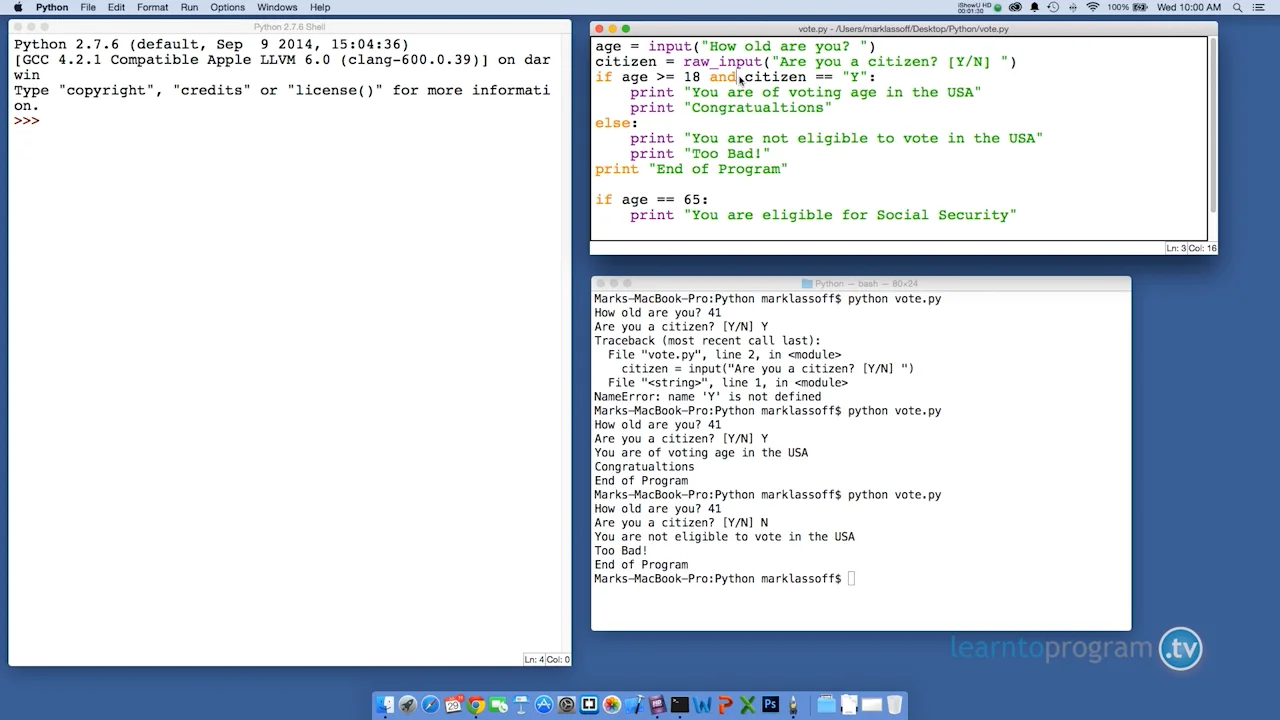This screenshot has height=720, width=1280.
Task: Click the notification bell menu bar icon
Action: pyautogui.click(x=1034, y=7)
